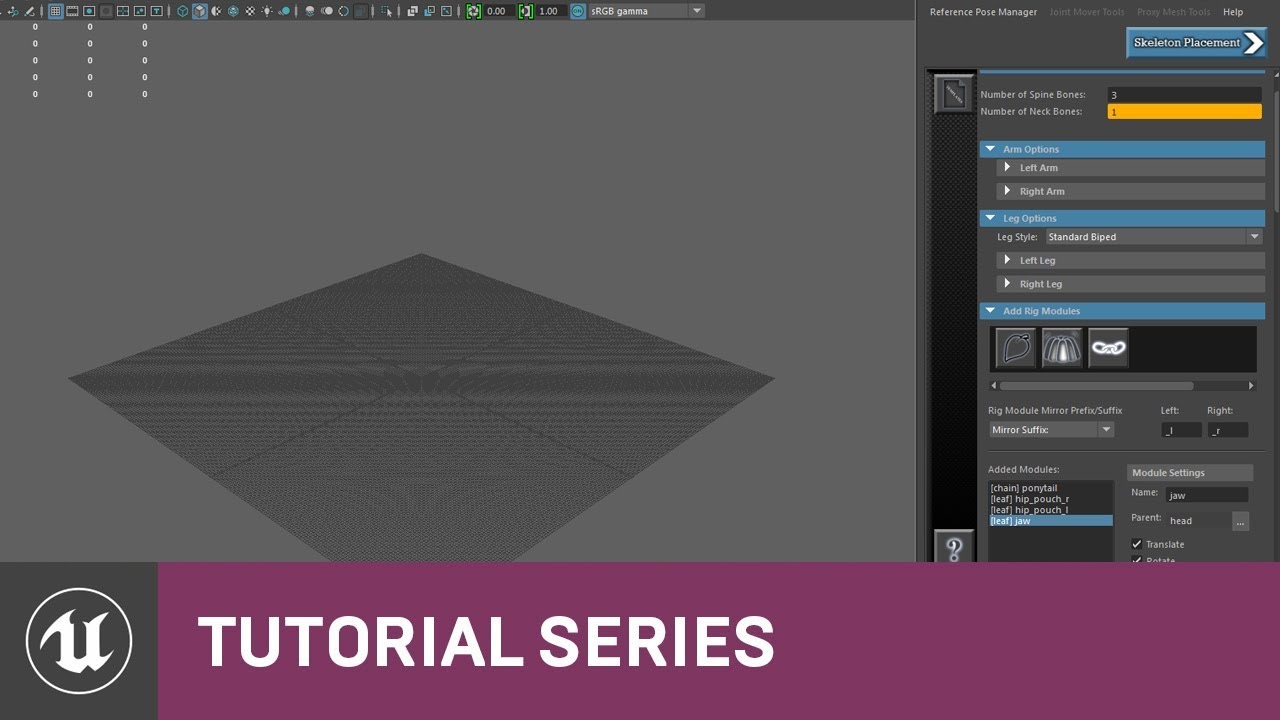Toggle the multisample anti-aliasing ring icon
This screenshot has height=720, width=1280.
[343, 11]
